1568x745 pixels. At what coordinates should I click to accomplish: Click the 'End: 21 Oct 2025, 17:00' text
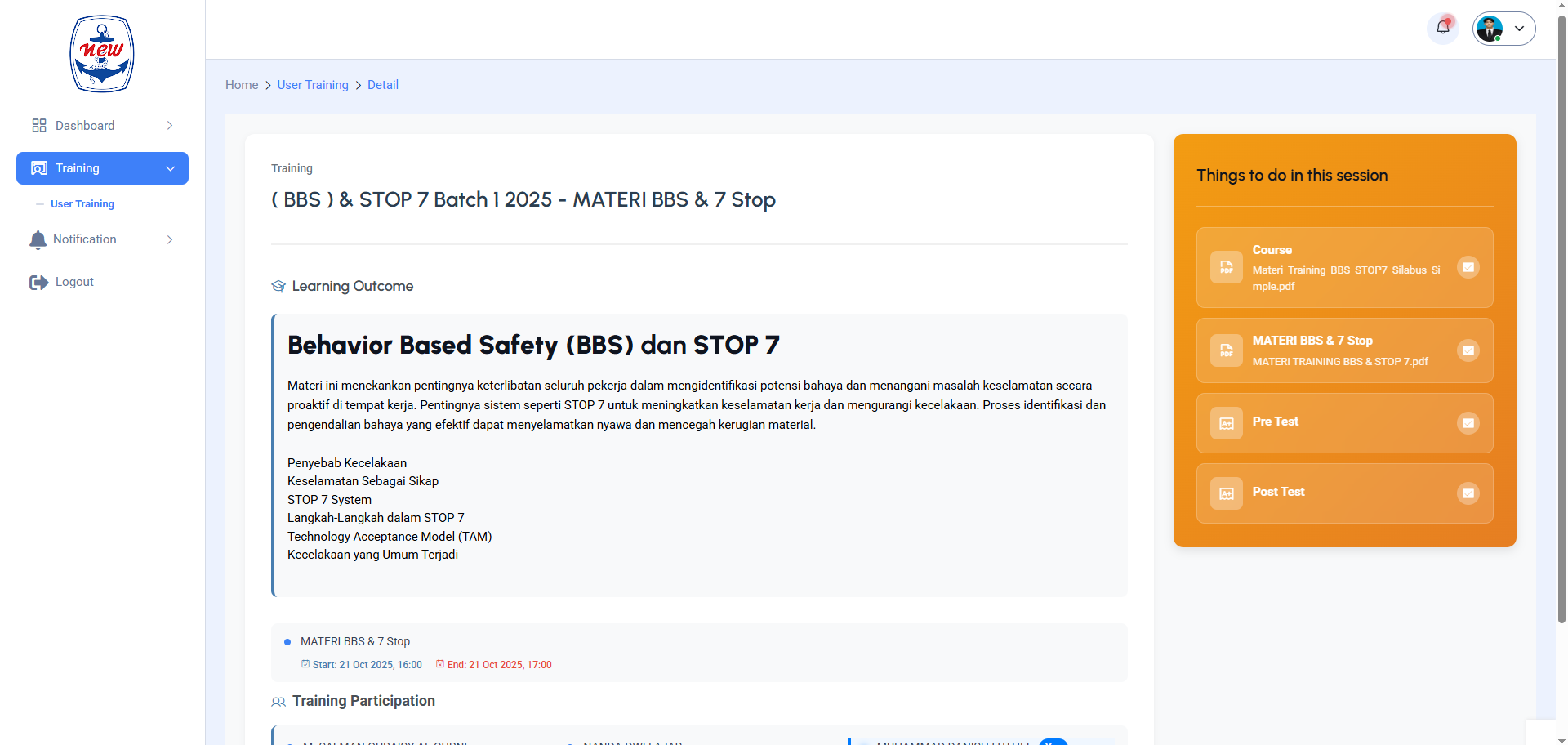coord(500,665)
